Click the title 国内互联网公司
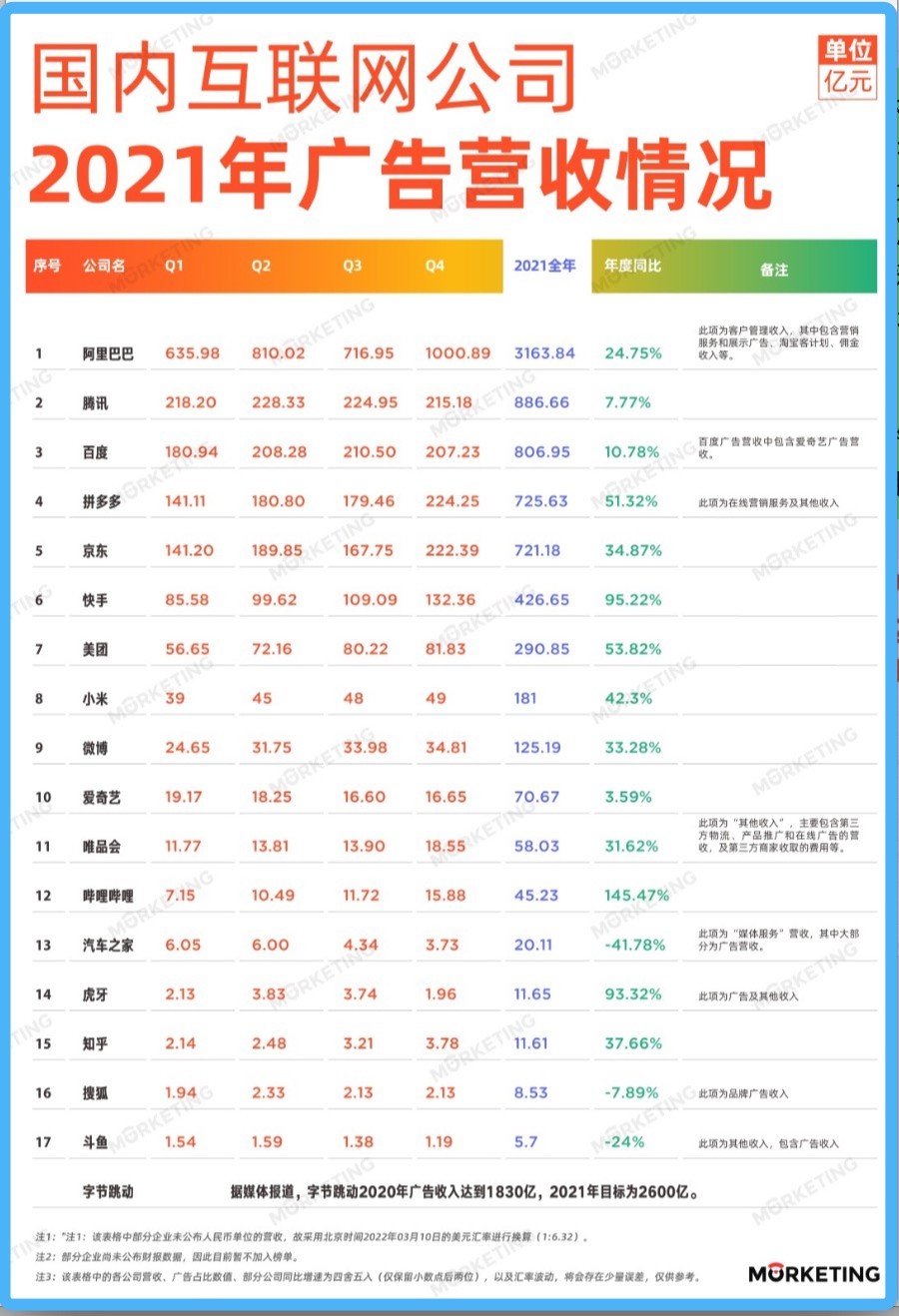The image size is (899, 1316). pos(305,78)
